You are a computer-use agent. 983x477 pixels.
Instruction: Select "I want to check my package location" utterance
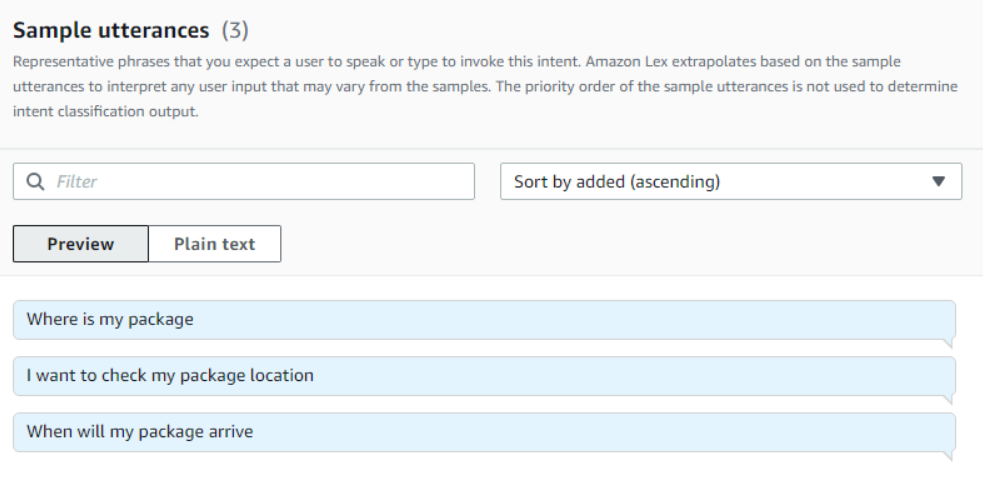(484, 376)
